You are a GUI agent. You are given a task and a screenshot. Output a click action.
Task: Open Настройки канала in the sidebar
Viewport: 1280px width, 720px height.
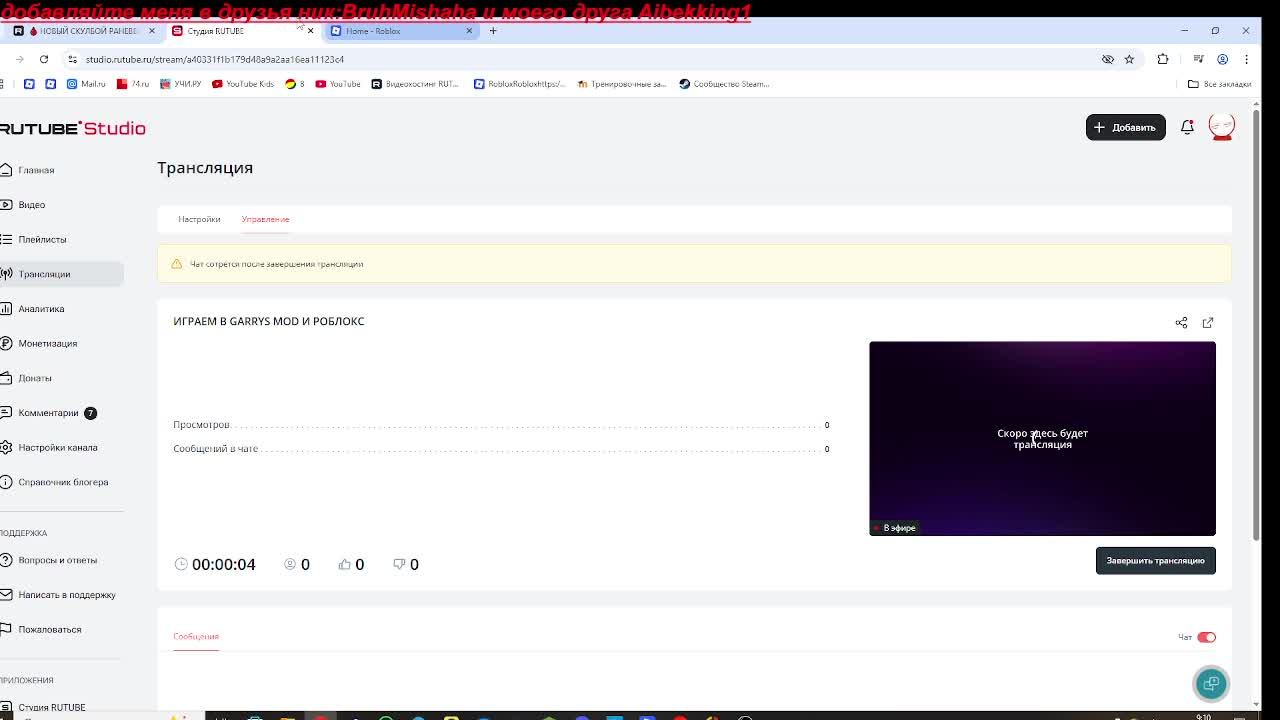click(x=57, y=447)
